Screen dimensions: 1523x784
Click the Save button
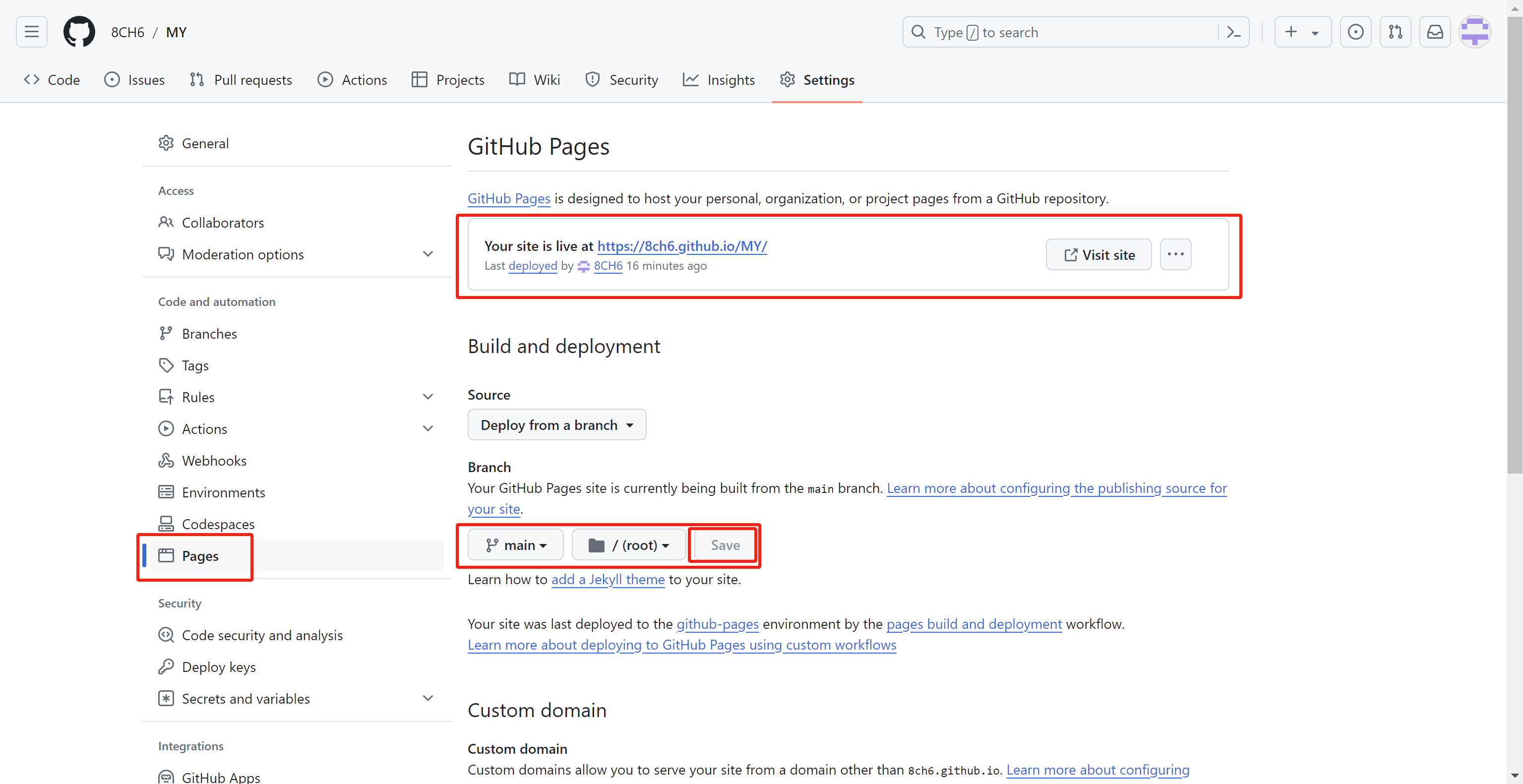pyautogui.click(x=725, y=544)
